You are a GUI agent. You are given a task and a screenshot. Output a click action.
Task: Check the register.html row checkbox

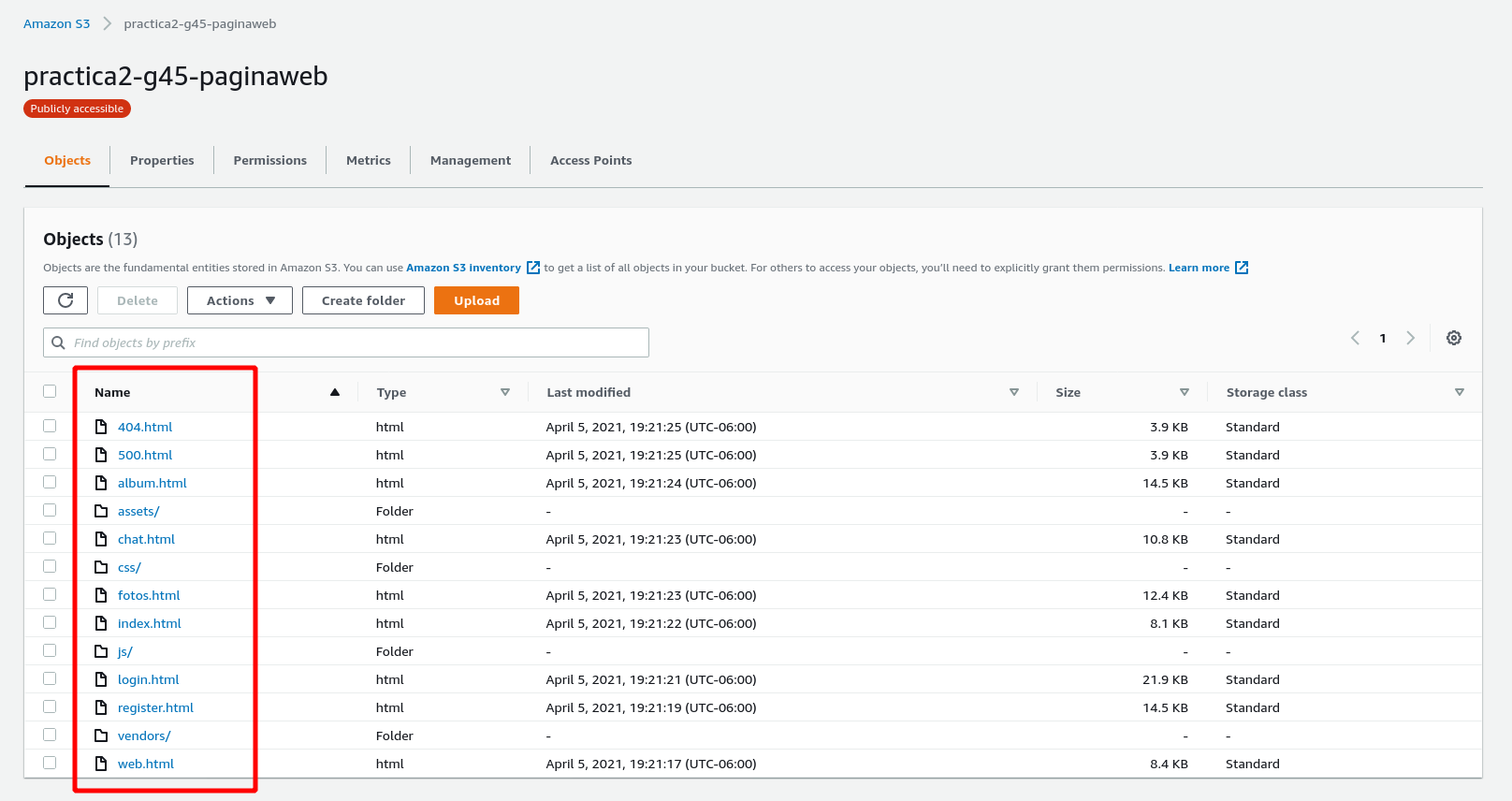click(50, 706)
